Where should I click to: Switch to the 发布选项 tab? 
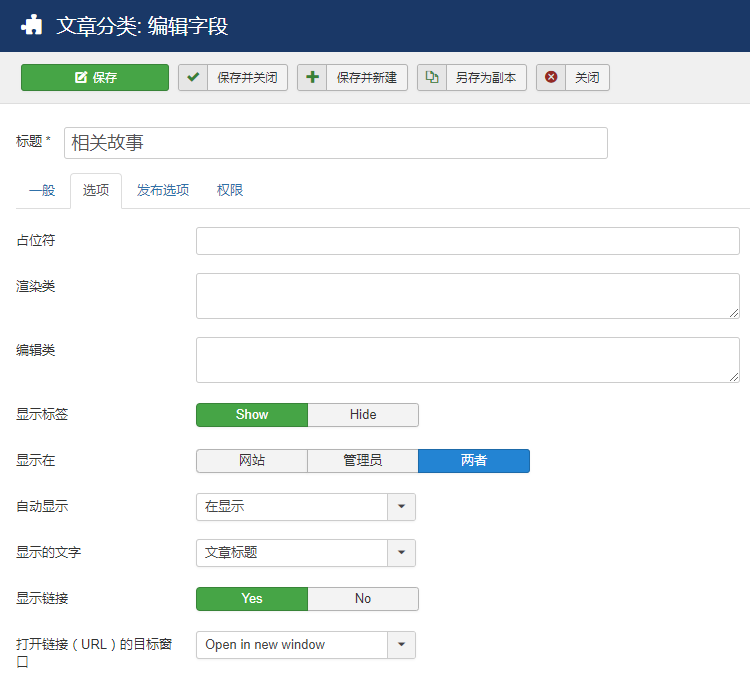tap(163, 190)
